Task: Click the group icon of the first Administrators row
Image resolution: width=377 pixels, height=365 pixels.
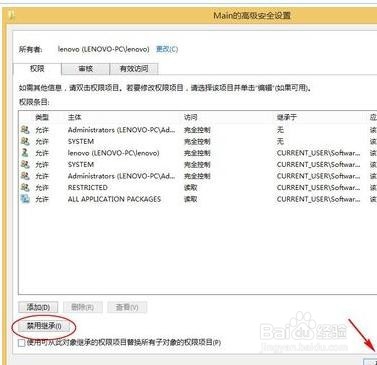Action: [25, 129]
